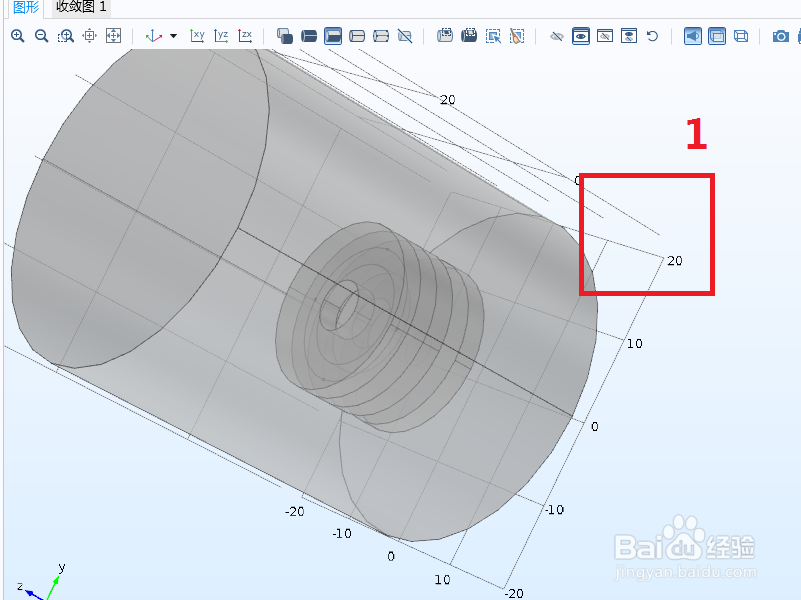Toggle the Wireframe Rendering icon
This screenshot has width=801, height=600.
coord(741,36)
